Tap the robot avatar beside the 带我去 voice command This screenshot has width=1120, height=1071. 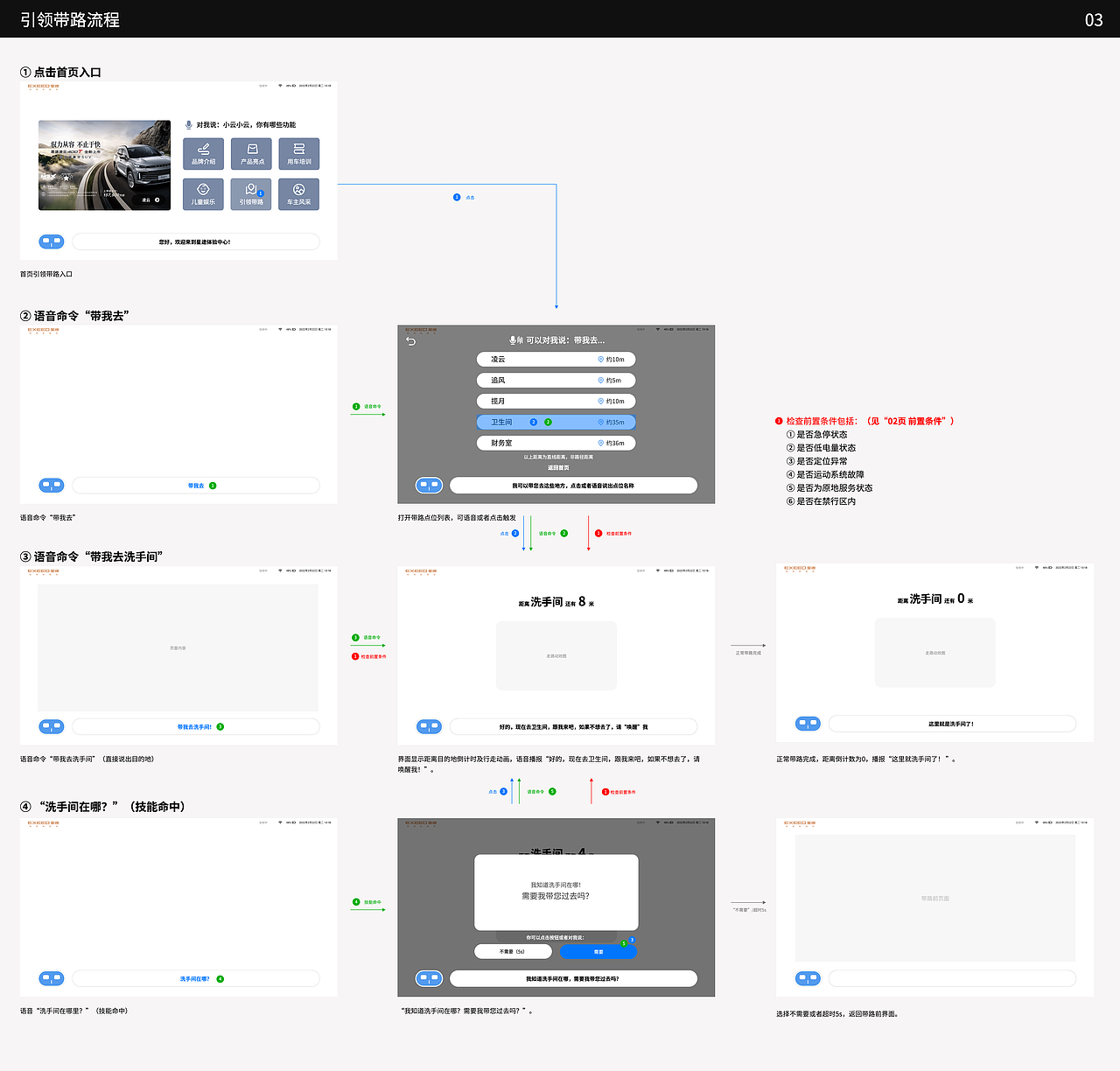(52, 485)
